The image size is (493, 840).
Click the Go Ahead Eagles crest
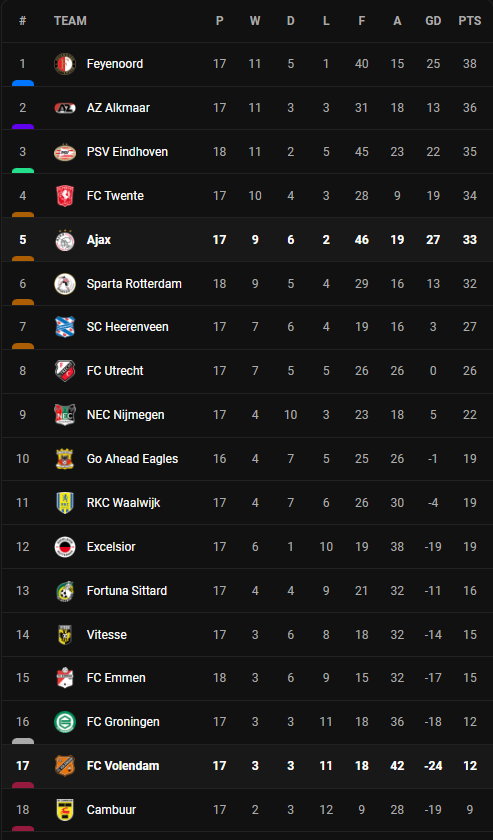(65, 459)
